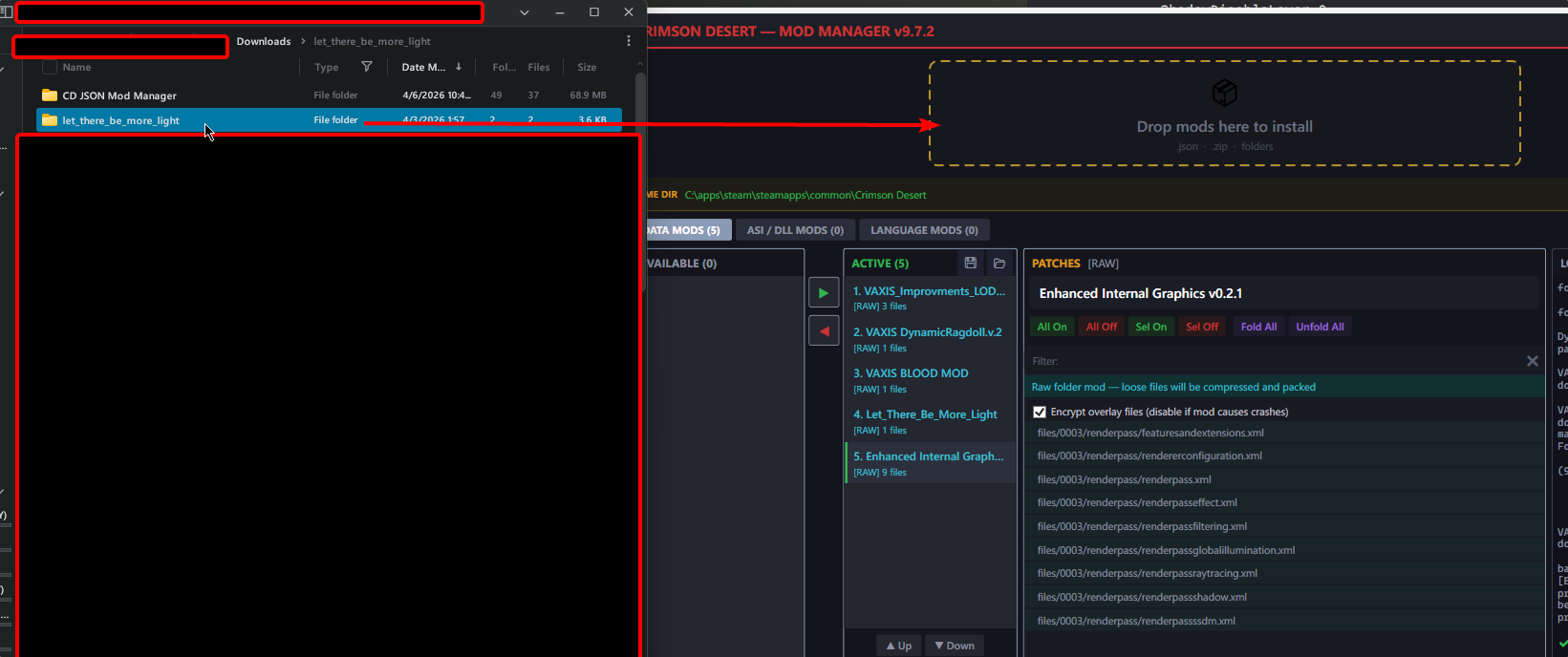Image resolution: width=1568 pixels, height=657 pixels.
Task: Click the Size column header
Action: (587, 67)
